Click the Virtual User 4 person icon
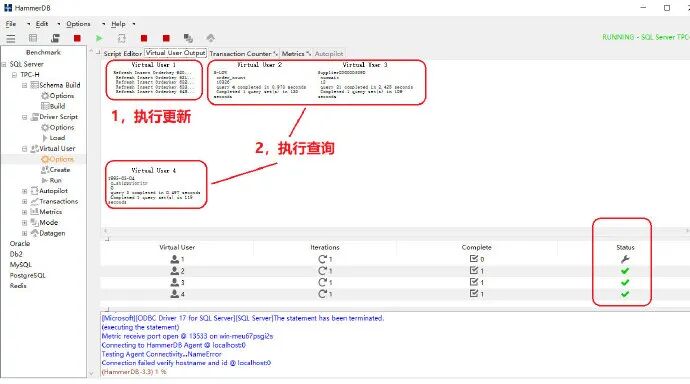The height and width of the screenshot is (384, 690). 175,293
